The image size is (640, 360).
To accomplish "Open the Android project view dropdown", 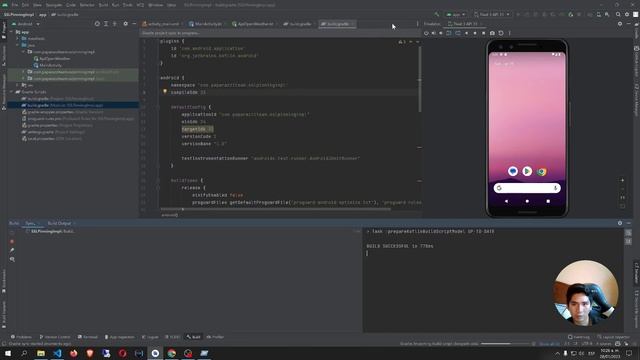I will coord(26,24).
